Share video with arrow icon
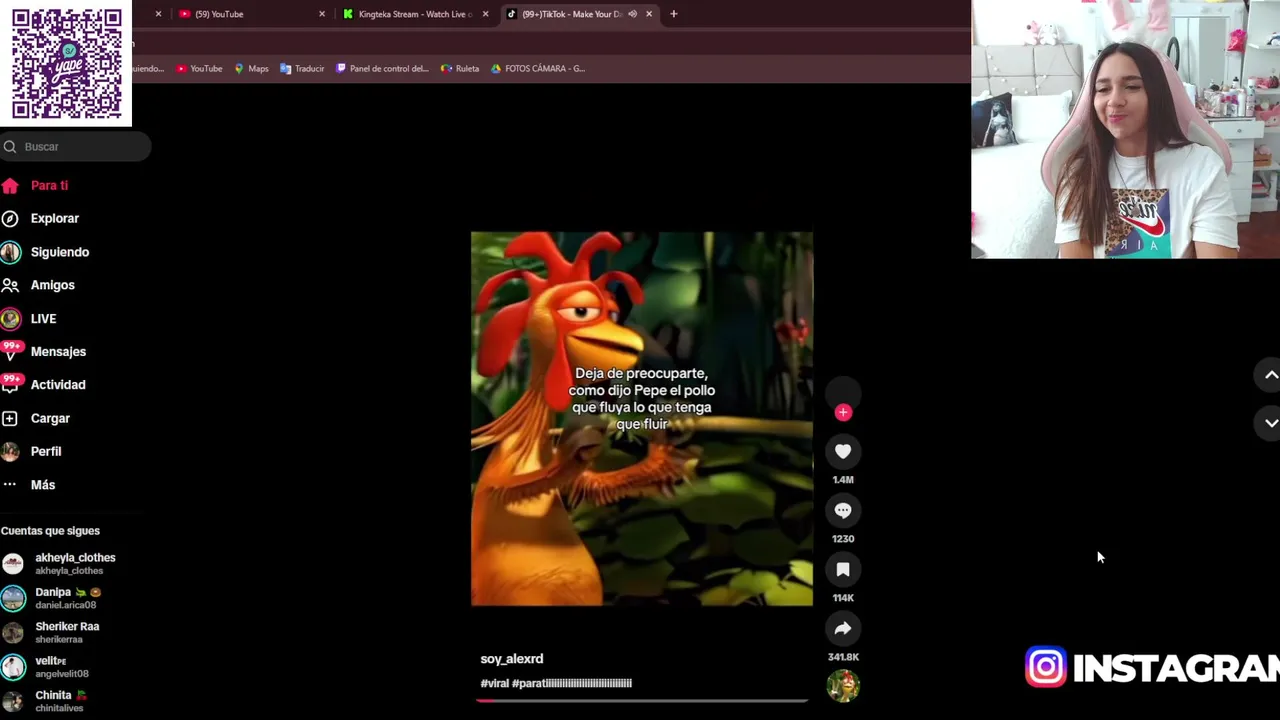 [843, 628]
